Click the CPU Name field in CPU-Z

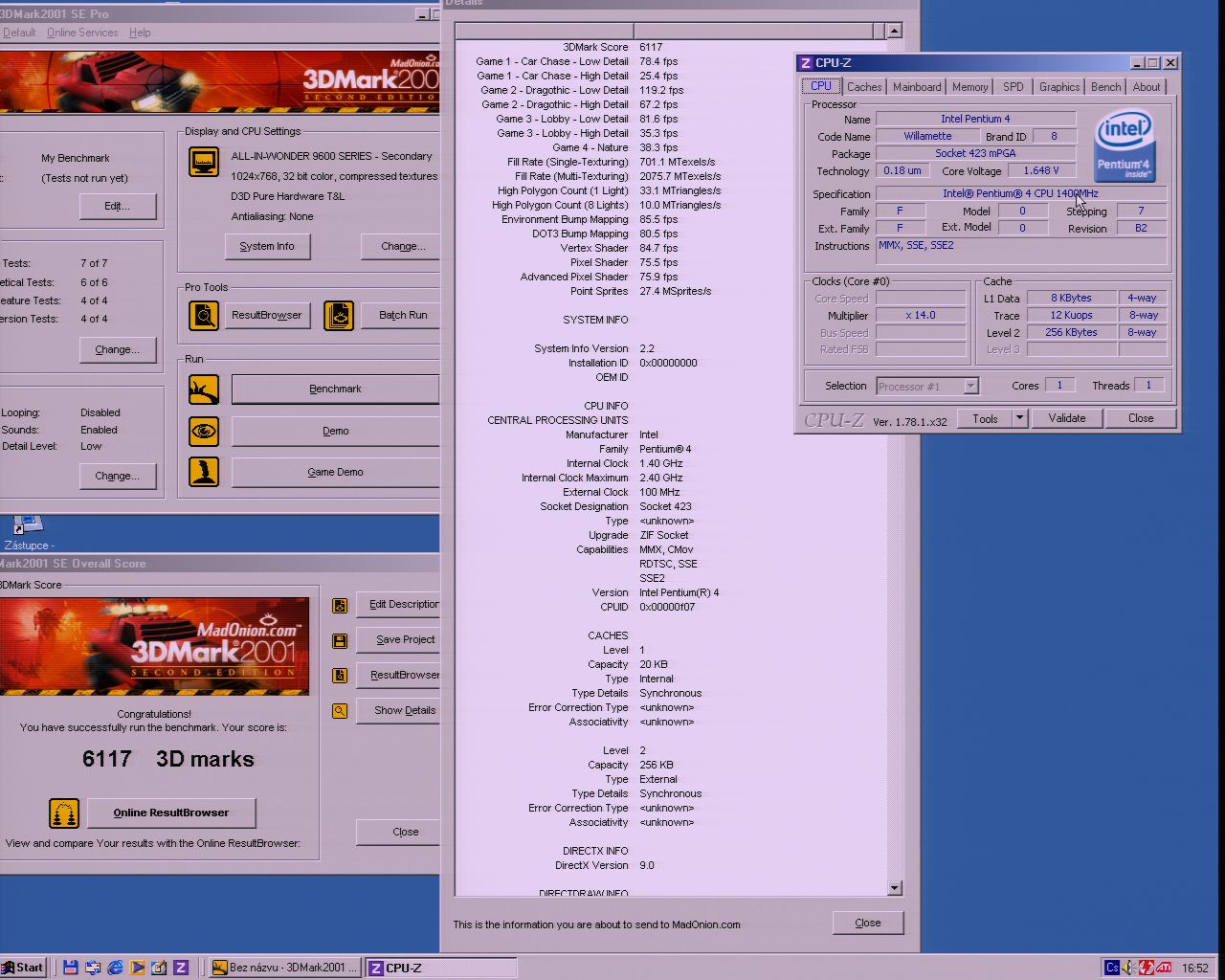[x=975, y=119]
